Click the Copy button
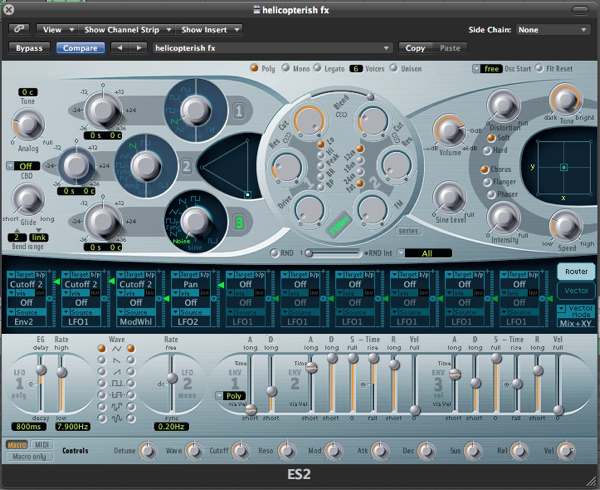The width and height of the screenshot is (600, 490). click(x=415, y=48)
